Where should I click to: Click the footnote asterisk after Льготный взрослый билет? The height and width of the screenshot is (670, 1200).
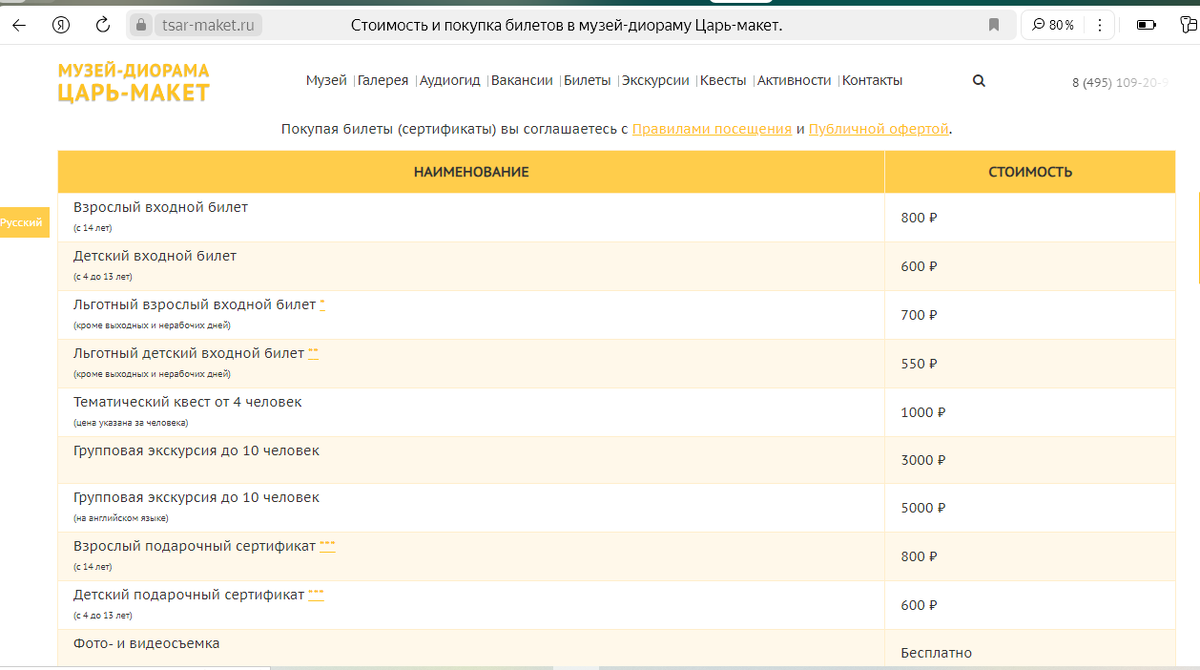(322, 304)
